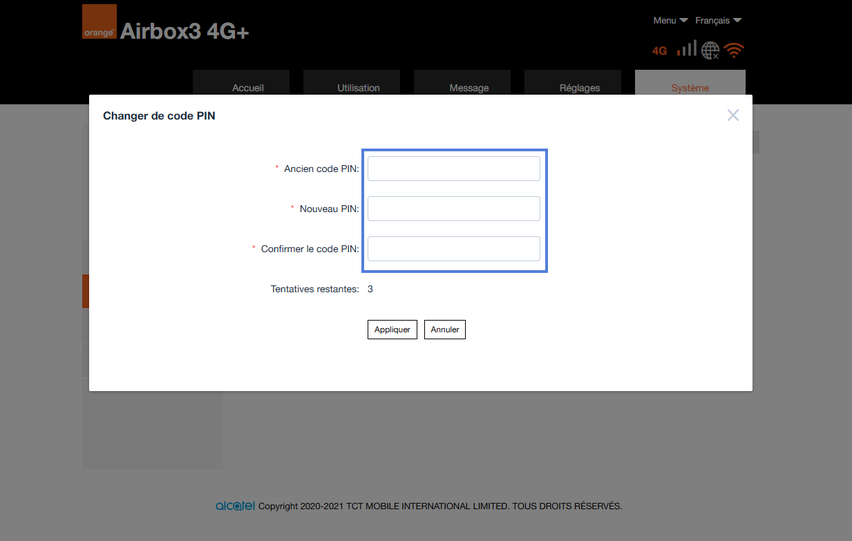852x541 pixels.
Task: Open the Wi-Fi status icon
Action: coord(735,50)
